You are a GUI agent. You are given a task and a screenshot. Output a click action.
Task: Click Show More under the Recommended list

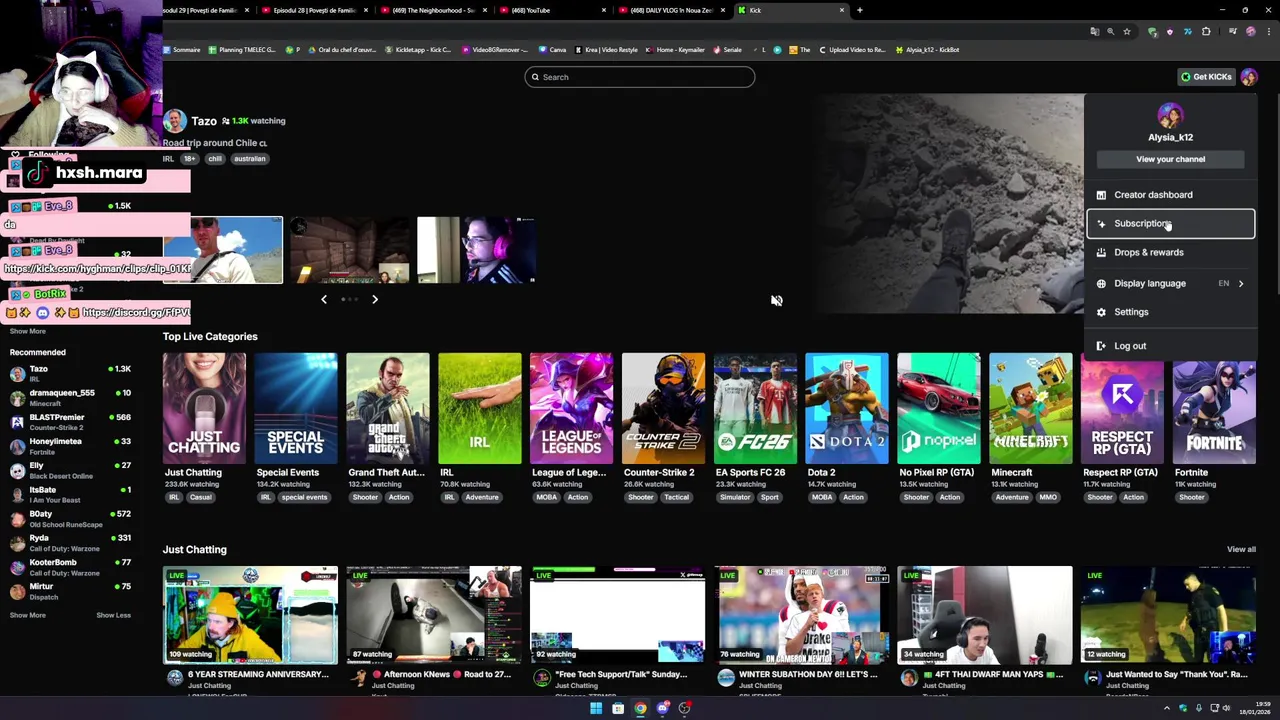(x=27, y=615)
